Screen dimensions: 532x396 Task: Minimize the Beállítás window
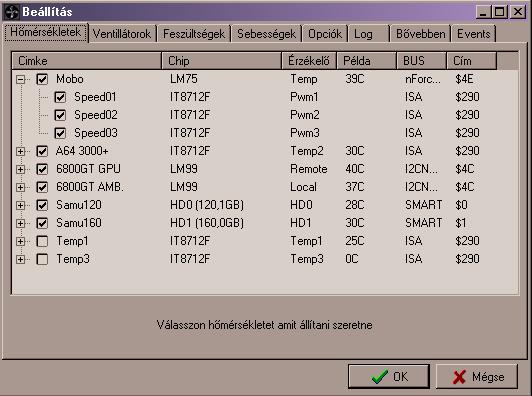click(483, 12)
